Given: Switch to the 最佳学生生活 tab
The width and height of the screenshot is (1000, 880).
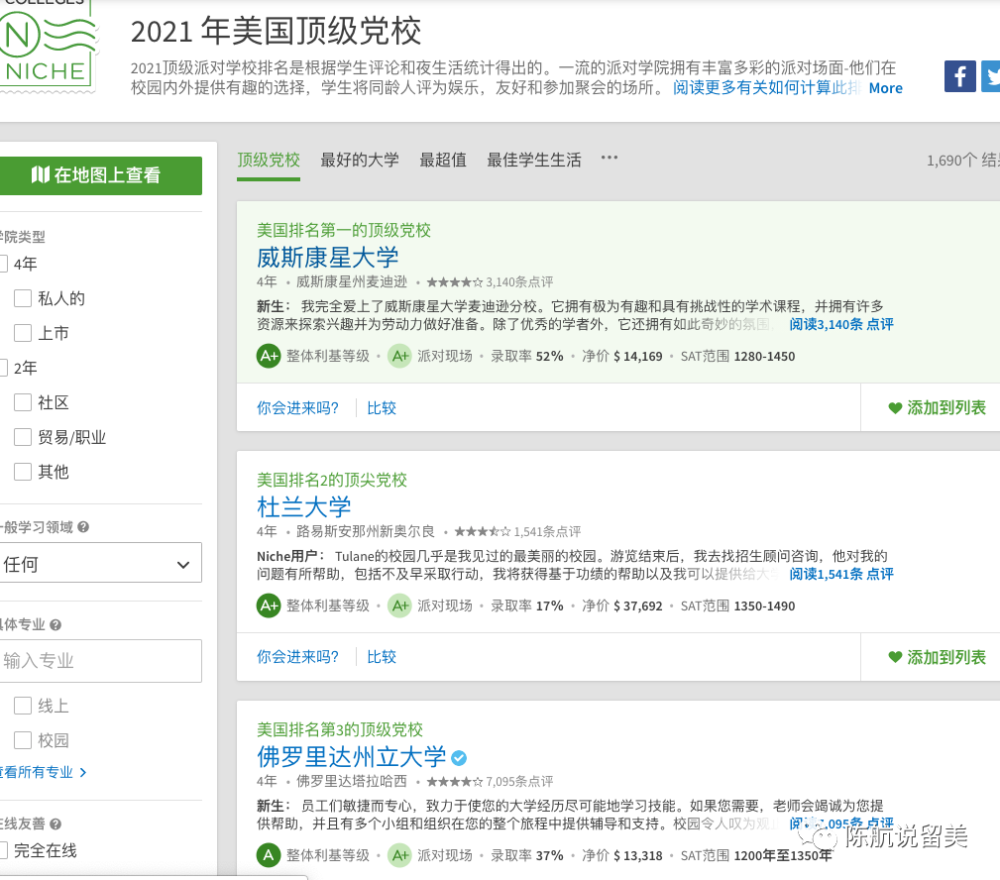Looking at the screenshot, I should coord(534,159).
